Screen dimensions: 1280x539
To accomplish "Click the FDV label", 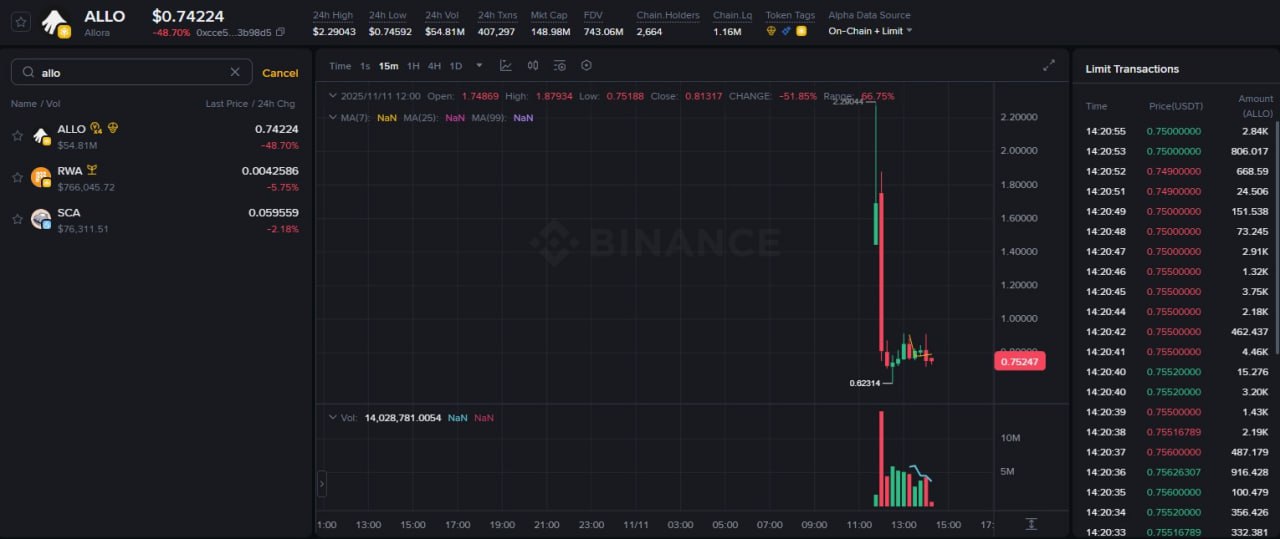I will (593, 16).
